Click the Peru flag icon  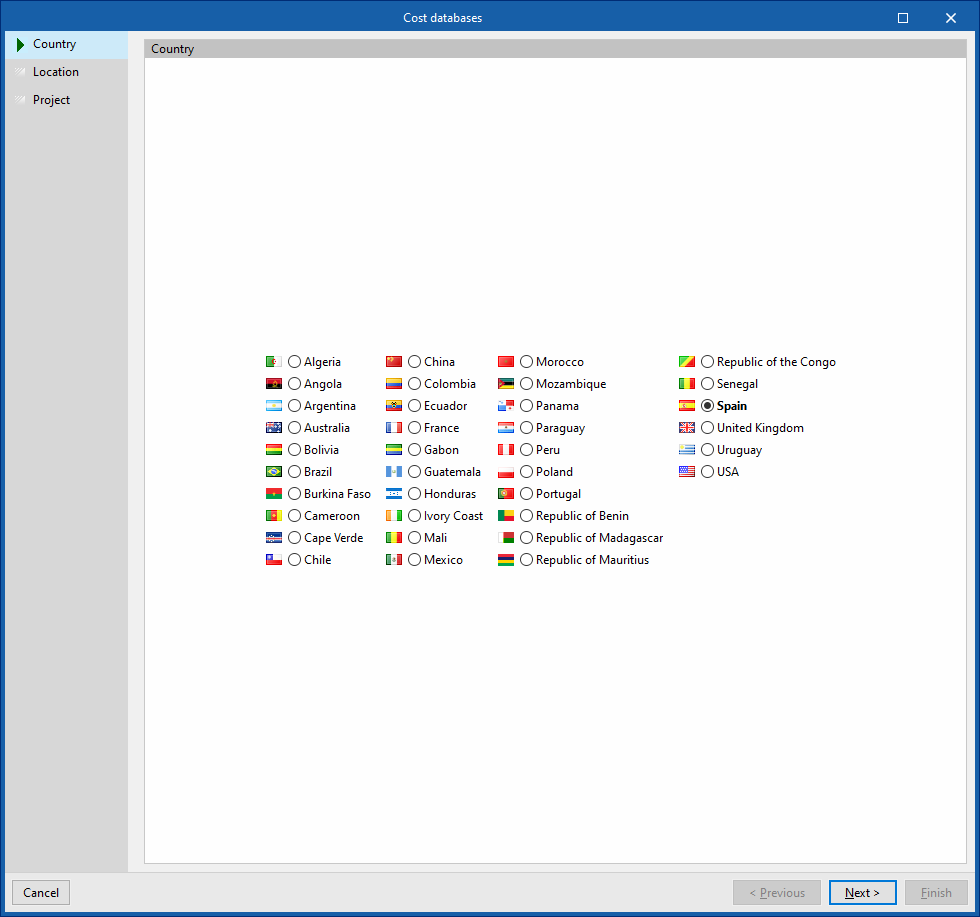[506, 449]
